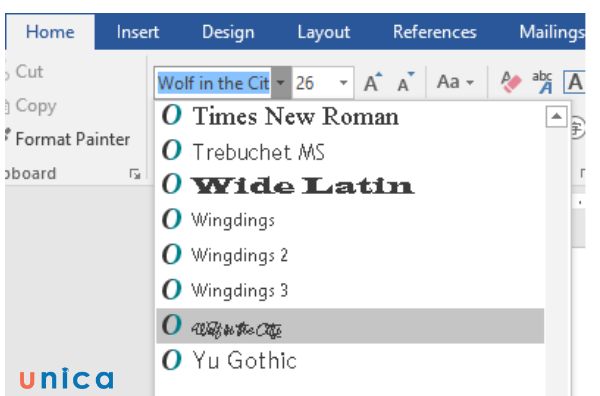This screenshot has width=600, height=396.
Task: Click the font name box
Action: 214,83
